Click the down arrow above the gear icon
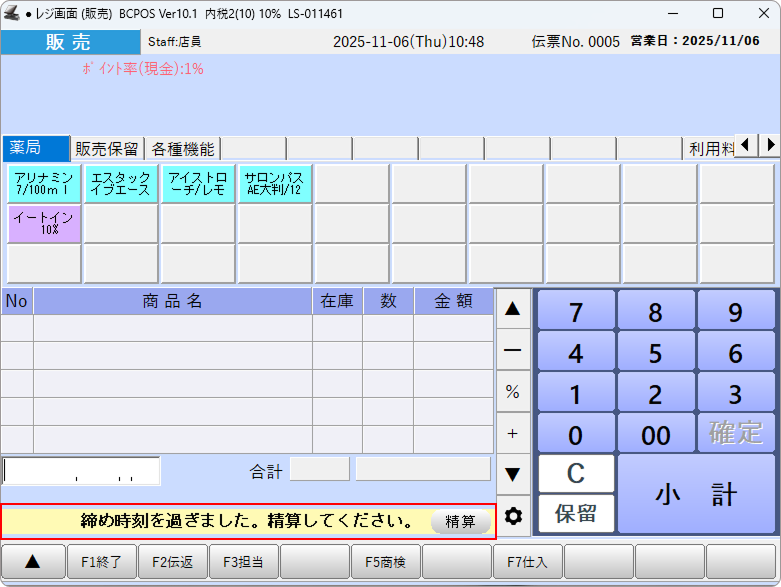 pos(513,474)
